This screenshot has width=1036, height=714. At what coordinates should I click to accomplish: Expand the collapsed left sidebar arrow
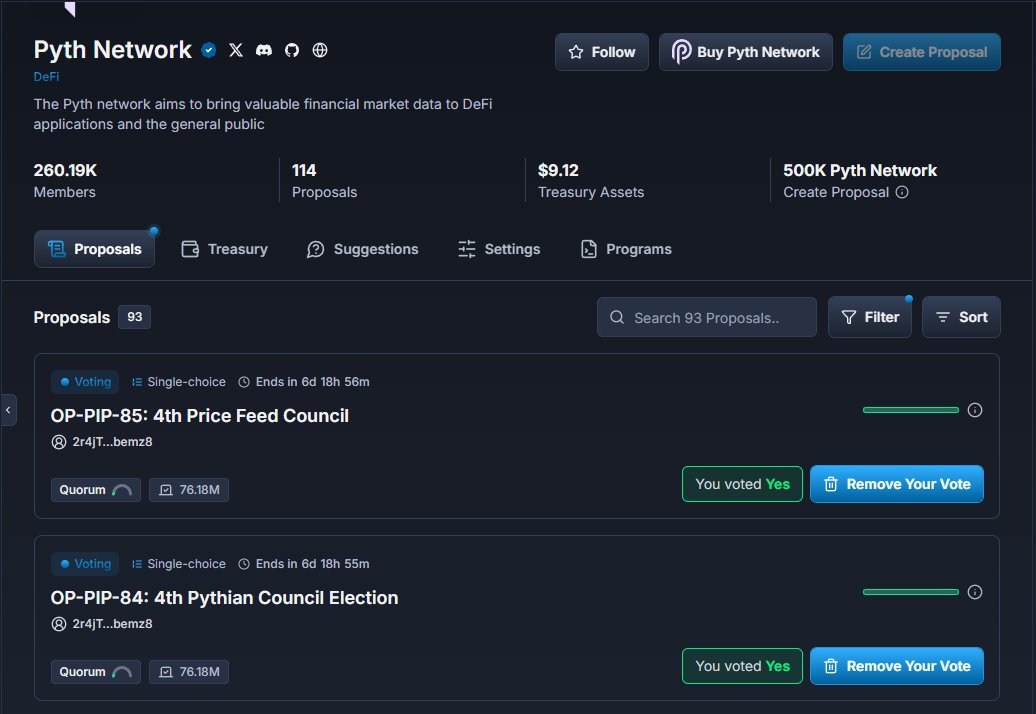(x=8, y=410)
